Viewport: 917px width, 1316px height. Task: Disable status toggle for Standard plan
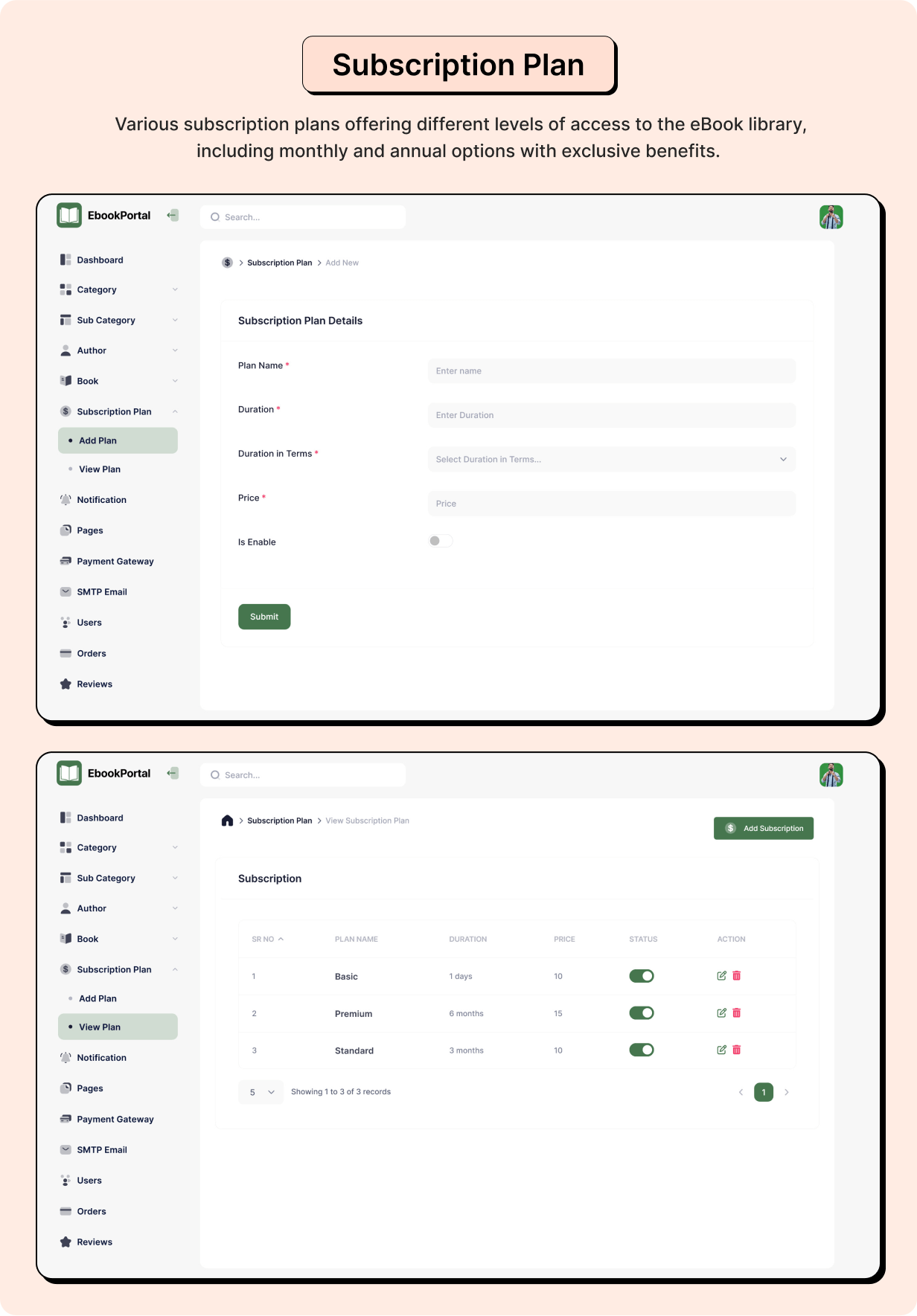(x=641, y=1050)
